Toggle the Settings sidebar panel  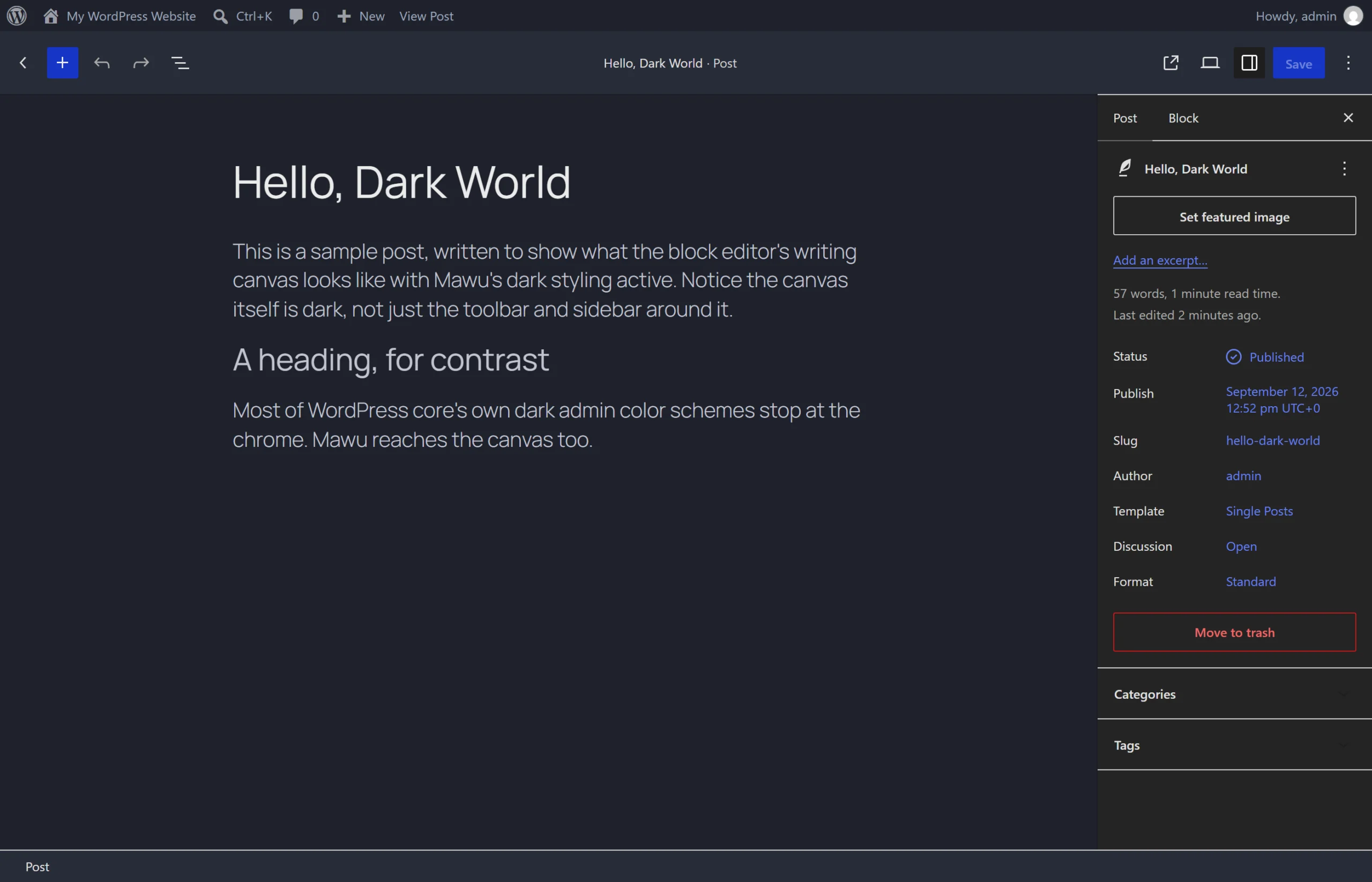pyautogui.click(x=1249, y=63)
